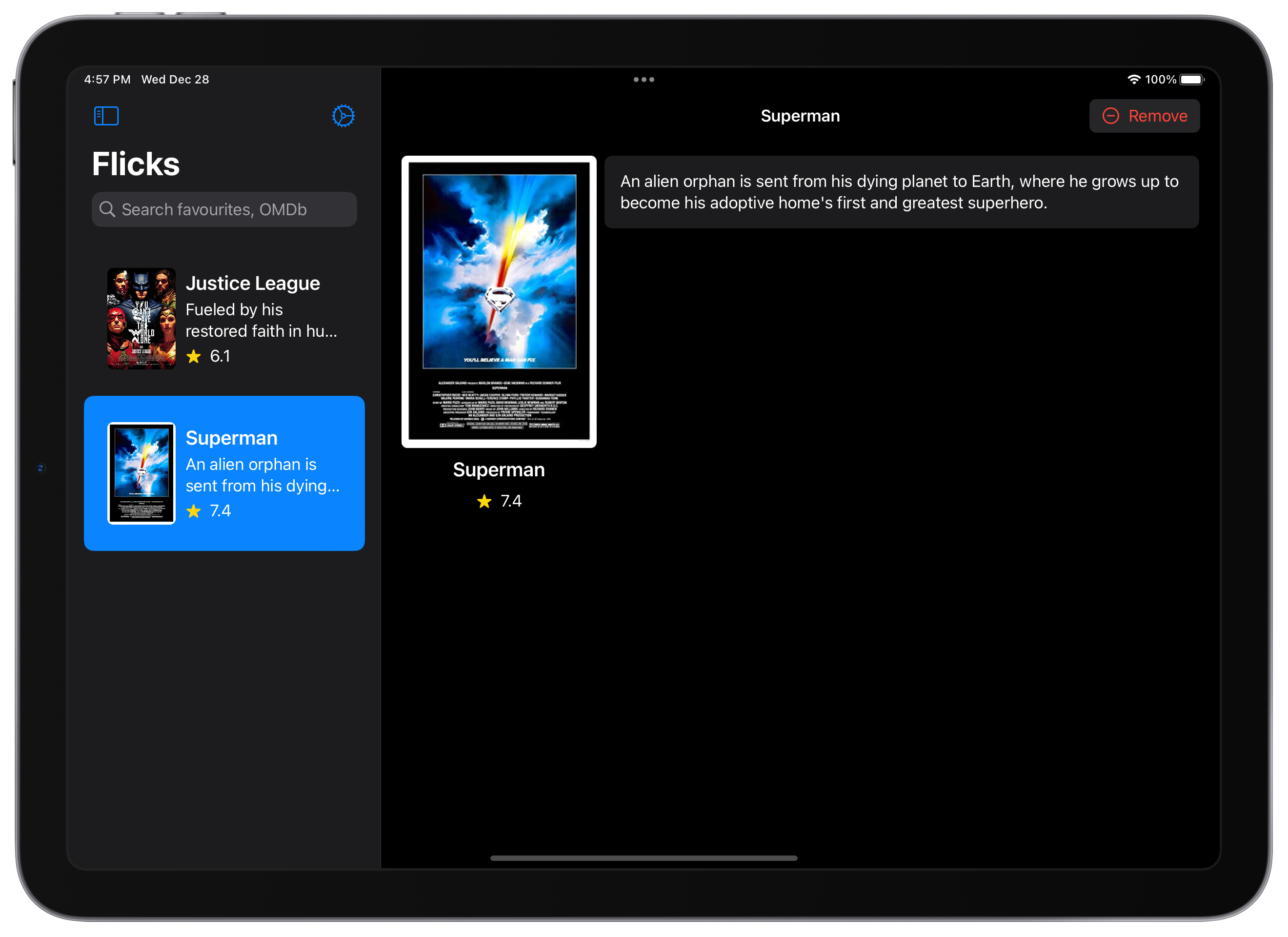Screen dimensions: 1288x937
Task: Tap the three-dot multitasking indicator
Action: click(644, 80)
